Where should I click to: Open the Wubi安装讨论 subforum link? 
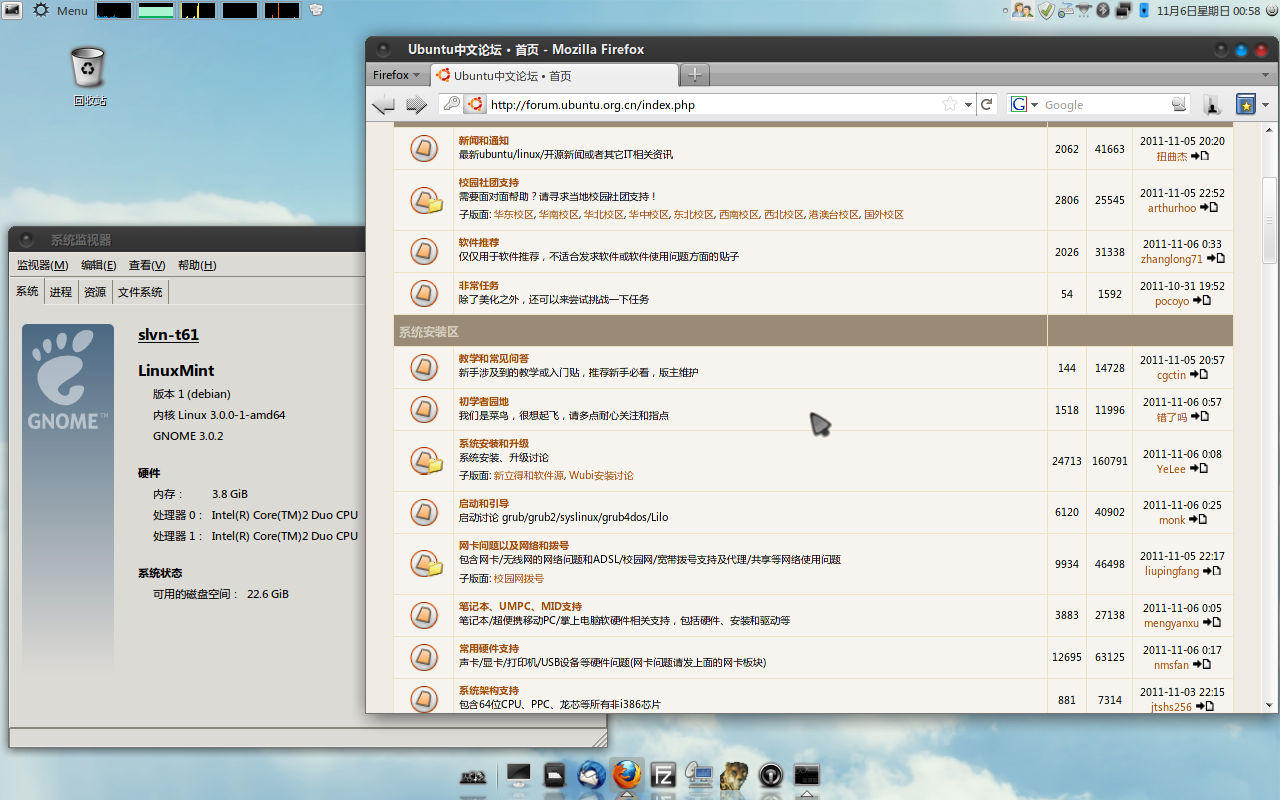601,476
